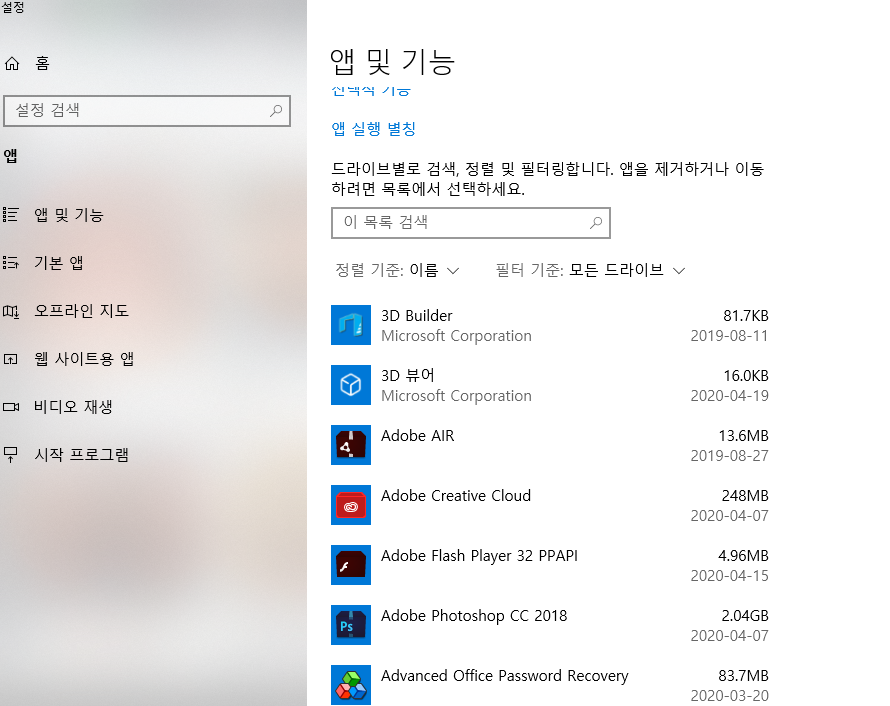Select 기본 앱 in the sidebar
Image resolution: width=890 pixels, height=706 pixels.
pos(58,263)
